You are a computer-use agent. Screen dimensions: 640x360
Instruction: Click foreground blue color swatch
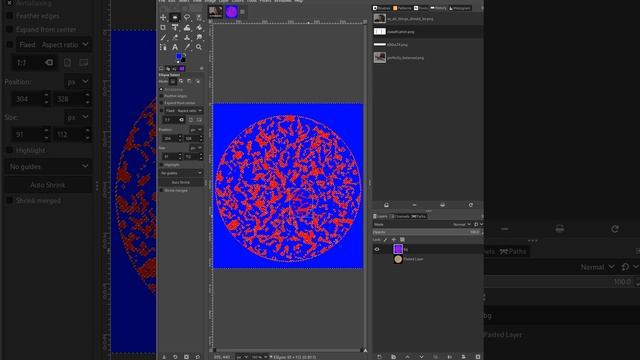(x=179, y=56)
